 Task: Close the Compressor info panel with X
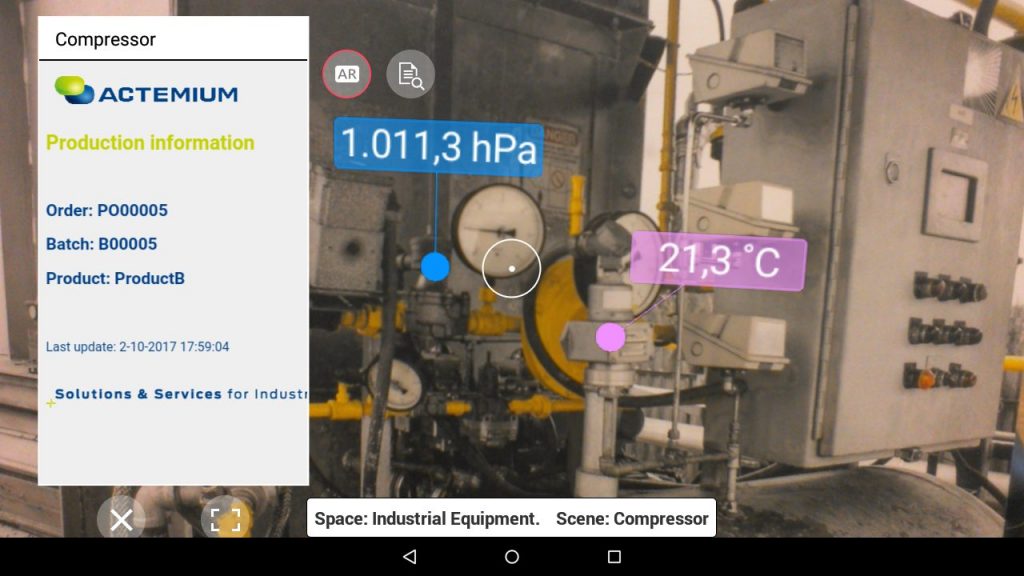(x=121, y=520)
